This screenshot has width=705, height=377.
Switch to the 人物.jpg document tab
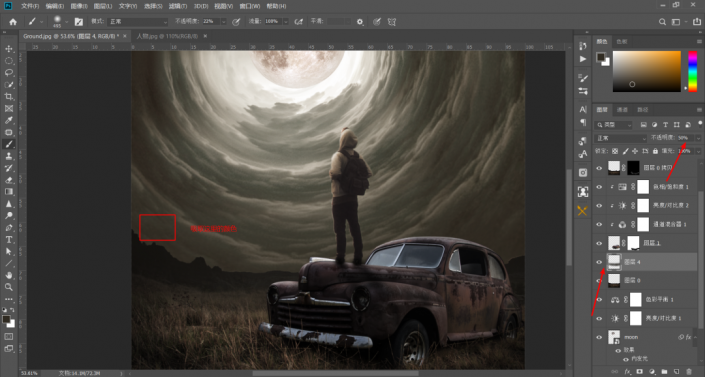[x=167, y=36]
